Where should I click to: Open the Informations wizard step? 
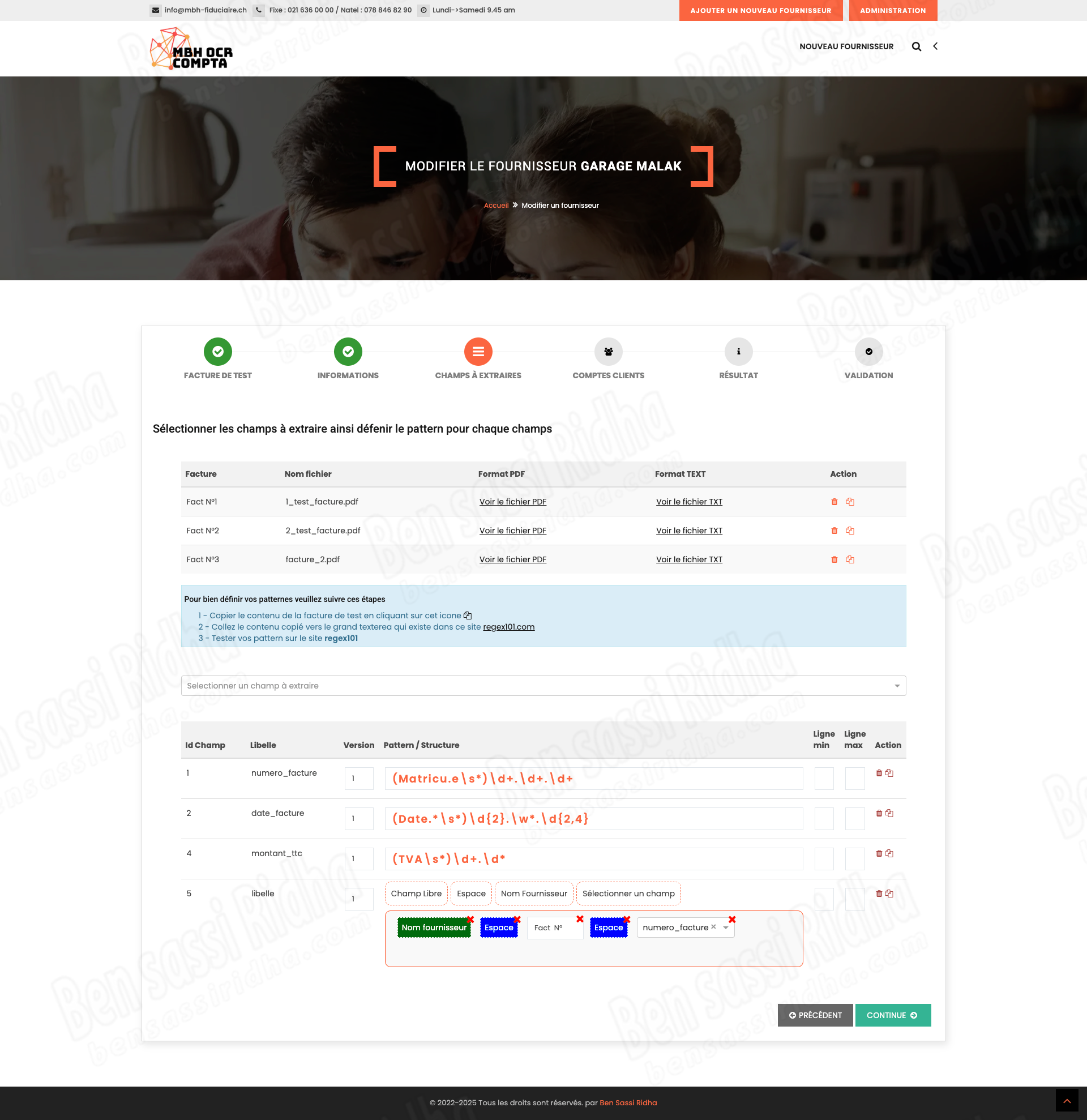coord(348,352)
